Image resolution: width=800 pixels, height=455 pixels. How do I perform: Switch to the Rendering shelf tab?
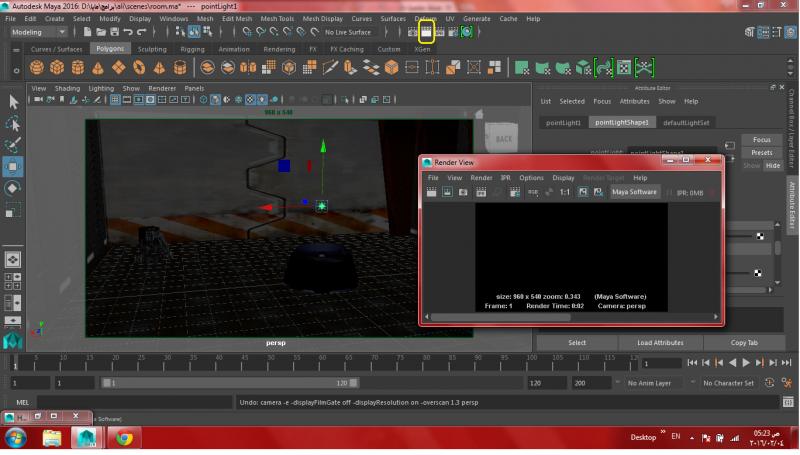(x=279, y=49)
